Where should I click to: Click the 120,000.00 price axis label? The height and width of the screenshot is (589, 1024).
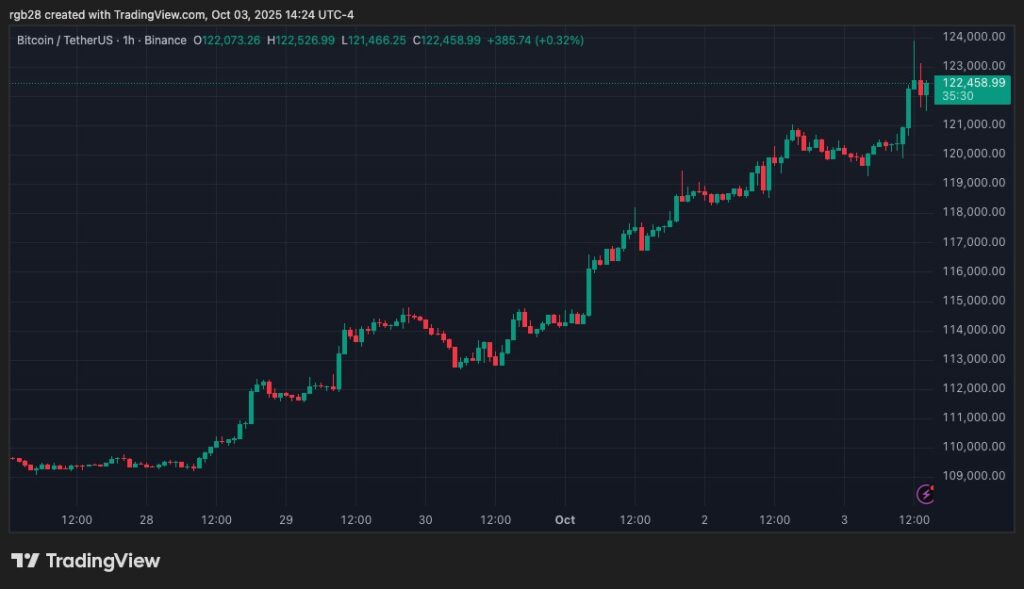pyautogui.click(x=972, y=154)
